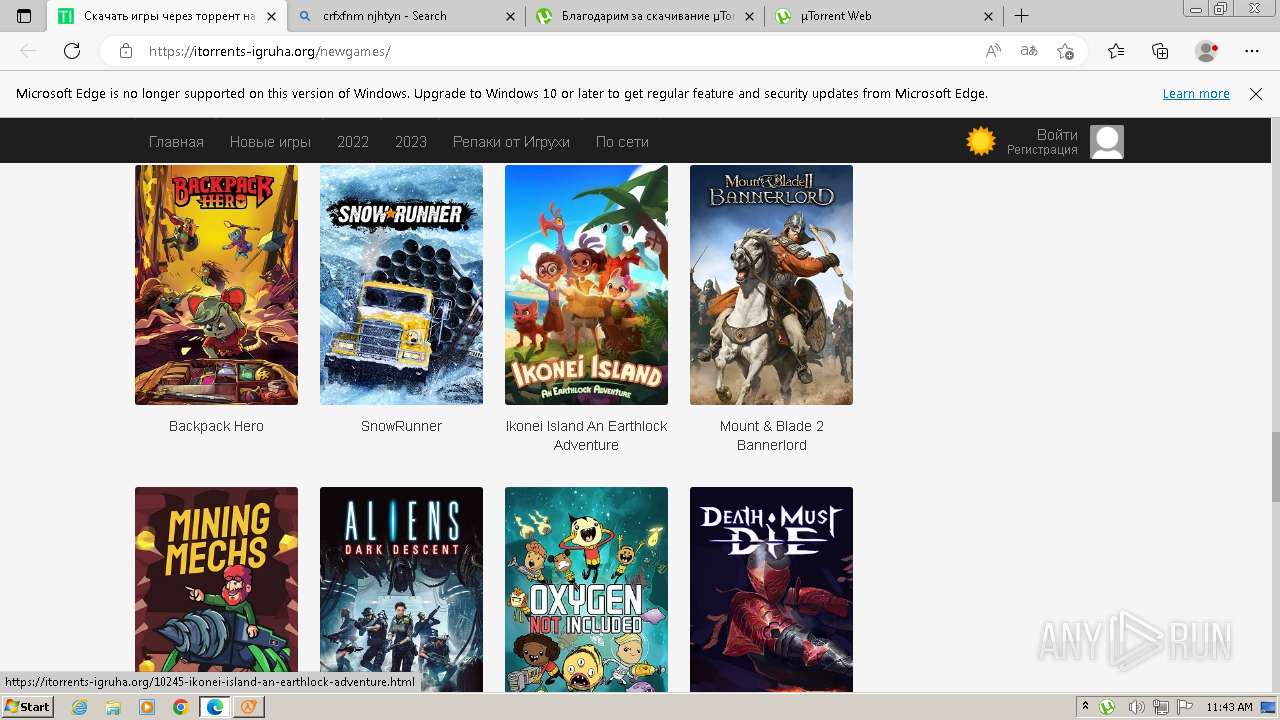Dismiss the Edge unsupported notification bar

1256,94
